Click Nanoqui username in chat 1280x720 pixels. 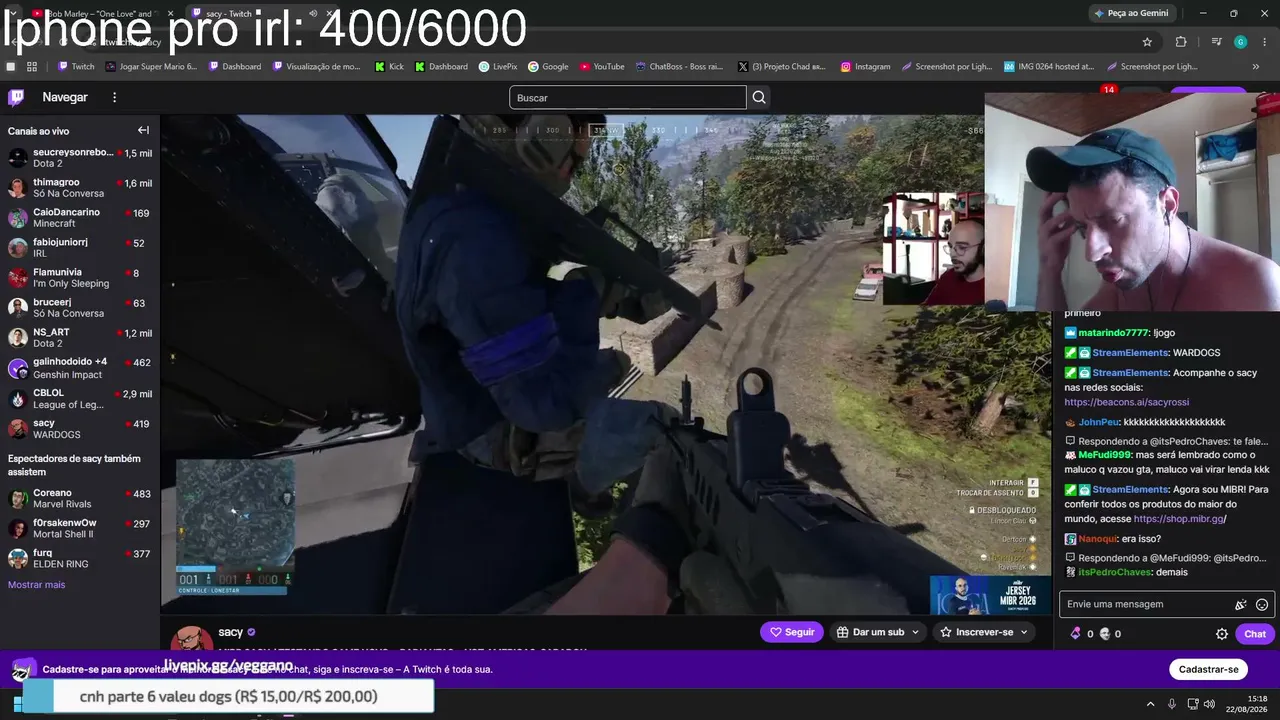[x=1097, y=539]
